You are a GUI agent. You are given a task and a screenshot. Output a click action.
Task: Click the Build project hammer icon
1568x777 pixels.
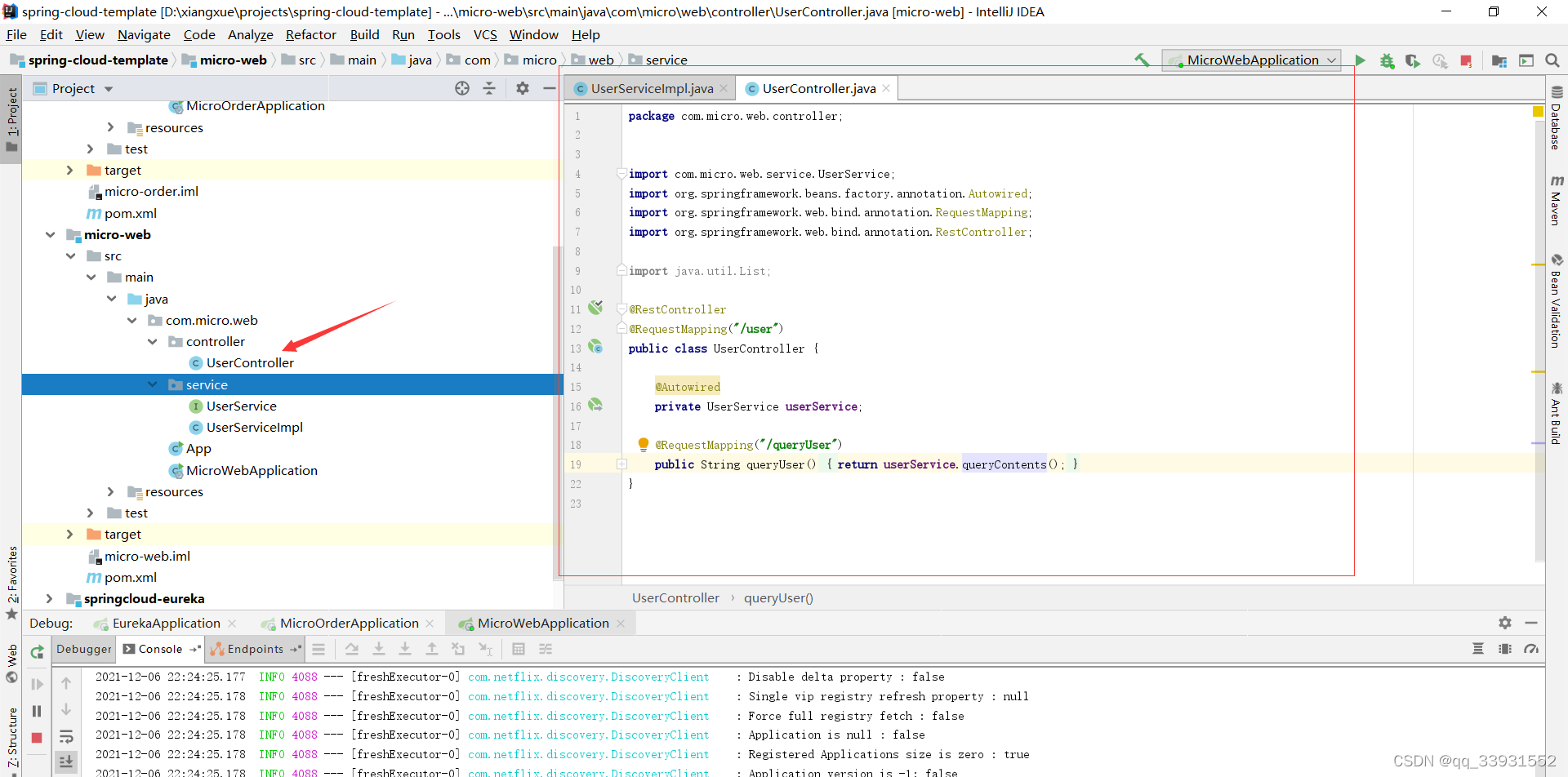(x=1142, y=60)
